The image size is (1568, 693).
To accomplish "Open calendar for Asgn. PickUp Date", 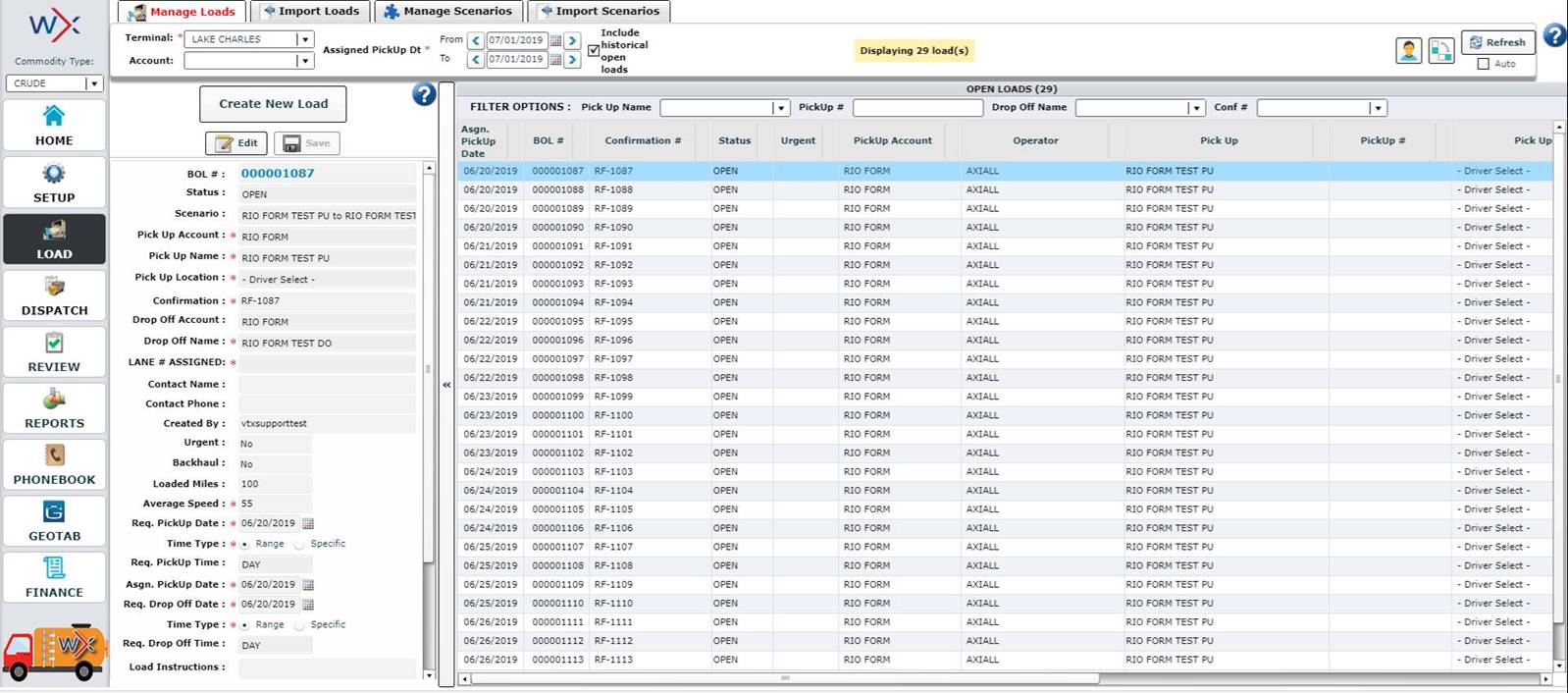I will pyautogui.click(x=308, y=585).
